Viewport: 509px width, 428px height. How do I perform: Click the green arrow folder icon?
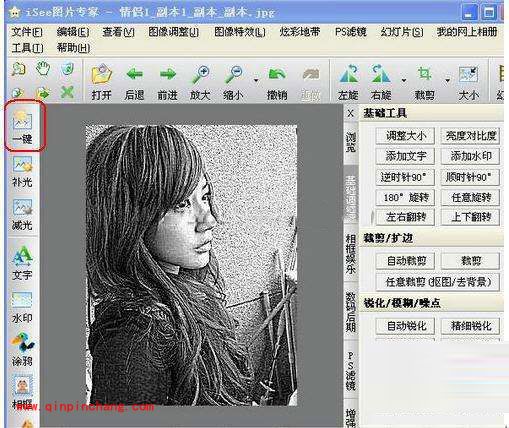(x=43, y=93)
